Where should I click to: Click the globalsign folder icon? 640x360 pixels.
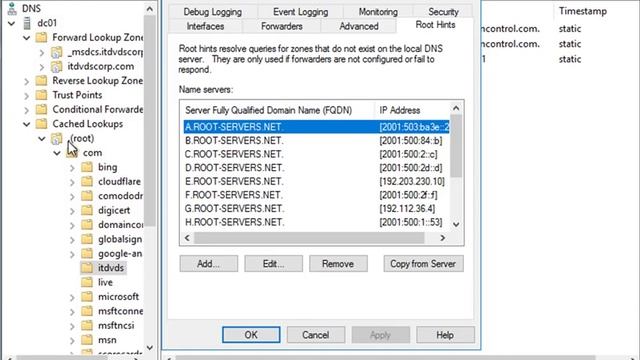click(87, 239)
